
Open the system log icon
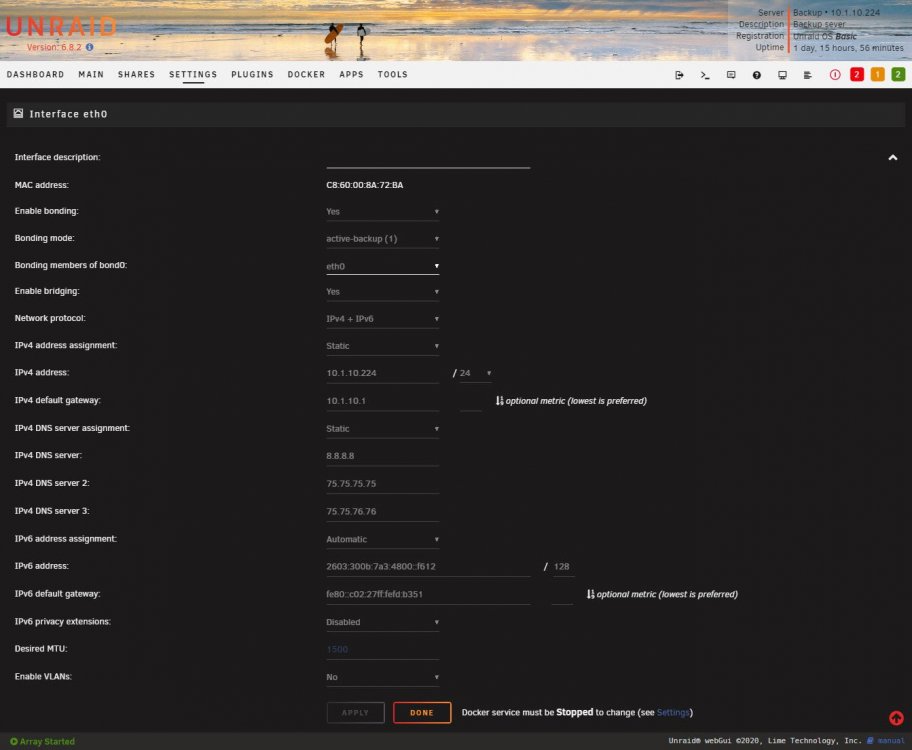[807, 75]
